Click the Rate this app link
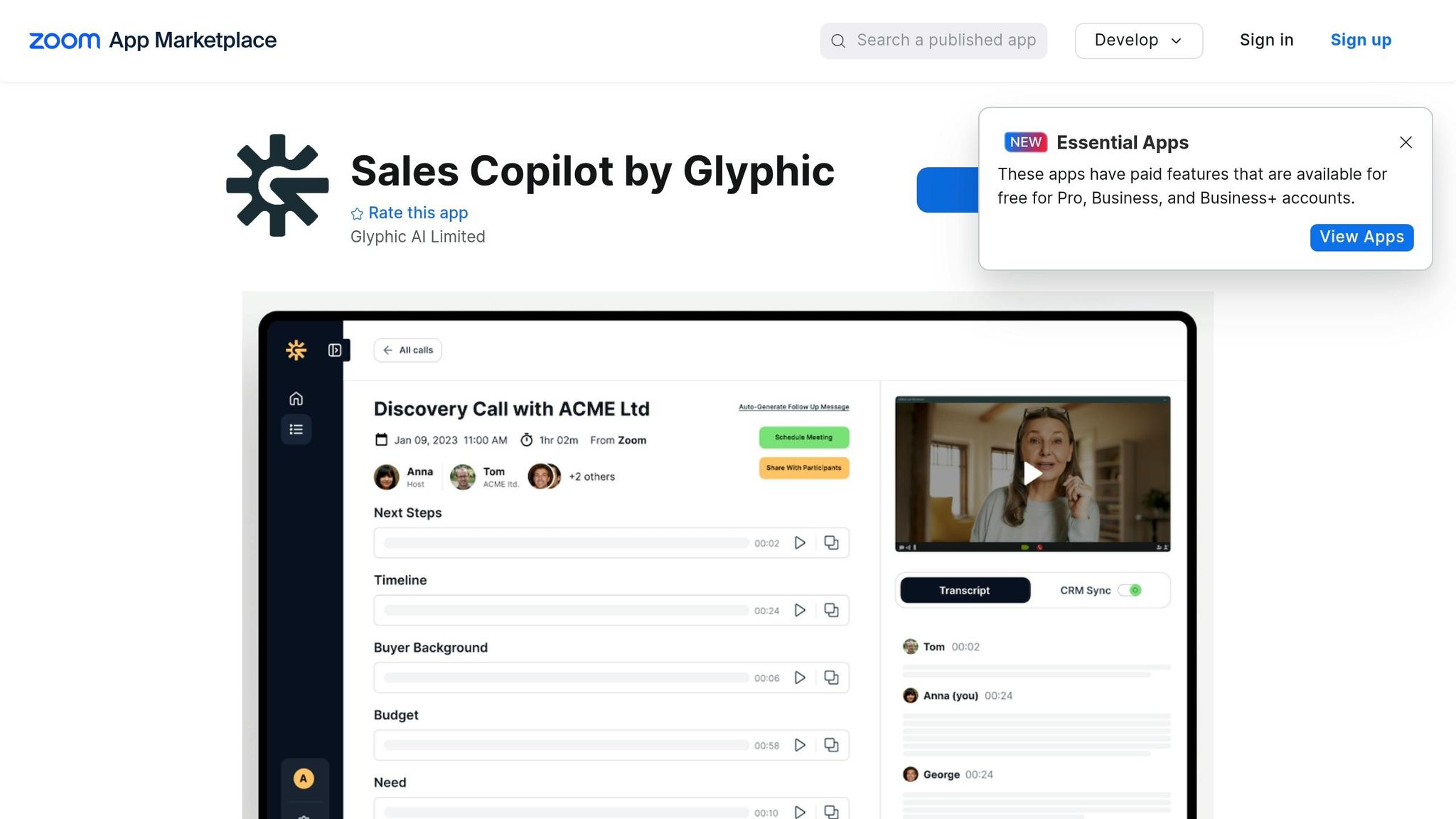 (x=418, y=213)
